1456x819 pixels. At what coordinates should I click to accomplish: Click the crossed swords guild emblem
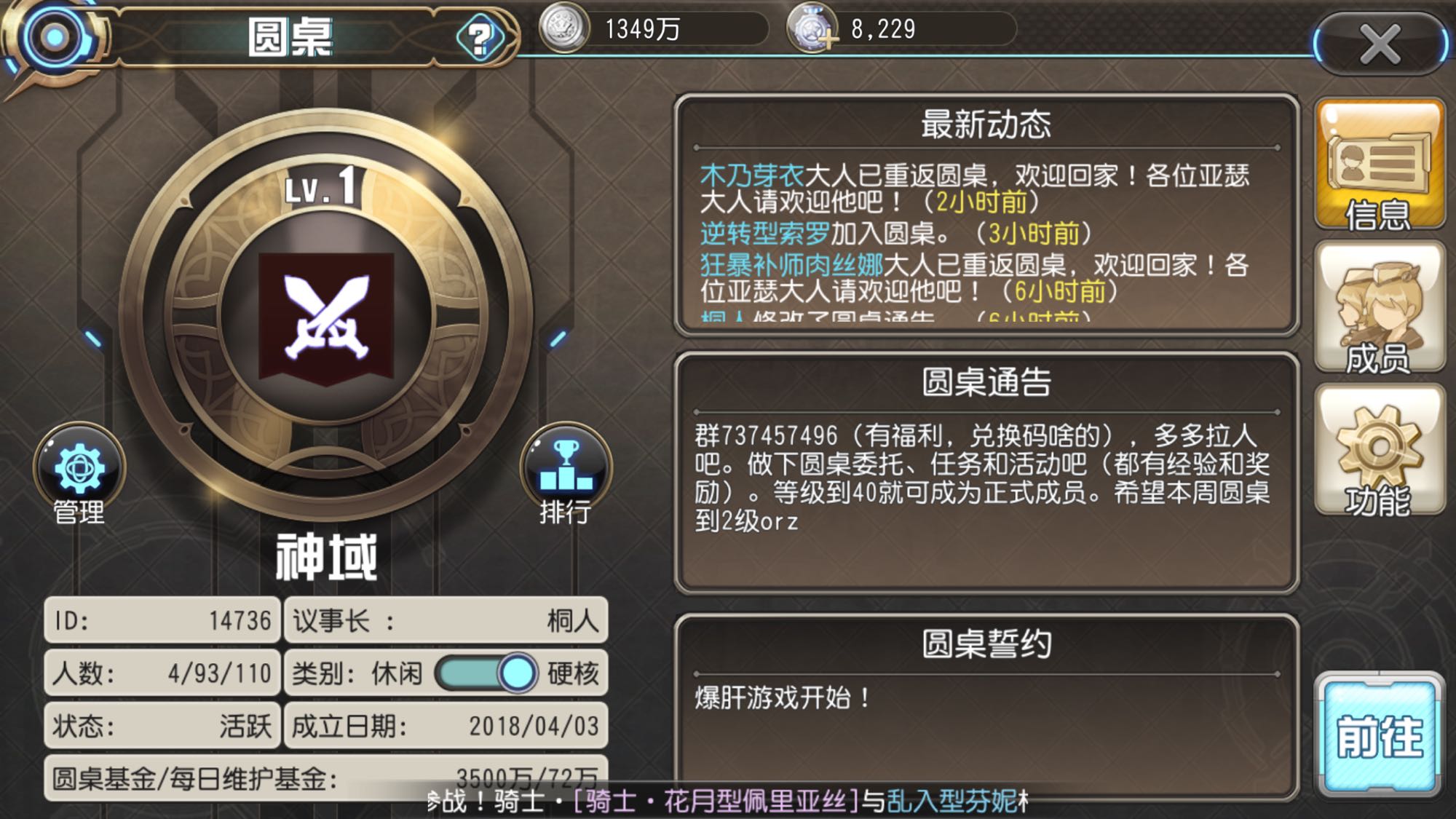[x=327, y=317]
